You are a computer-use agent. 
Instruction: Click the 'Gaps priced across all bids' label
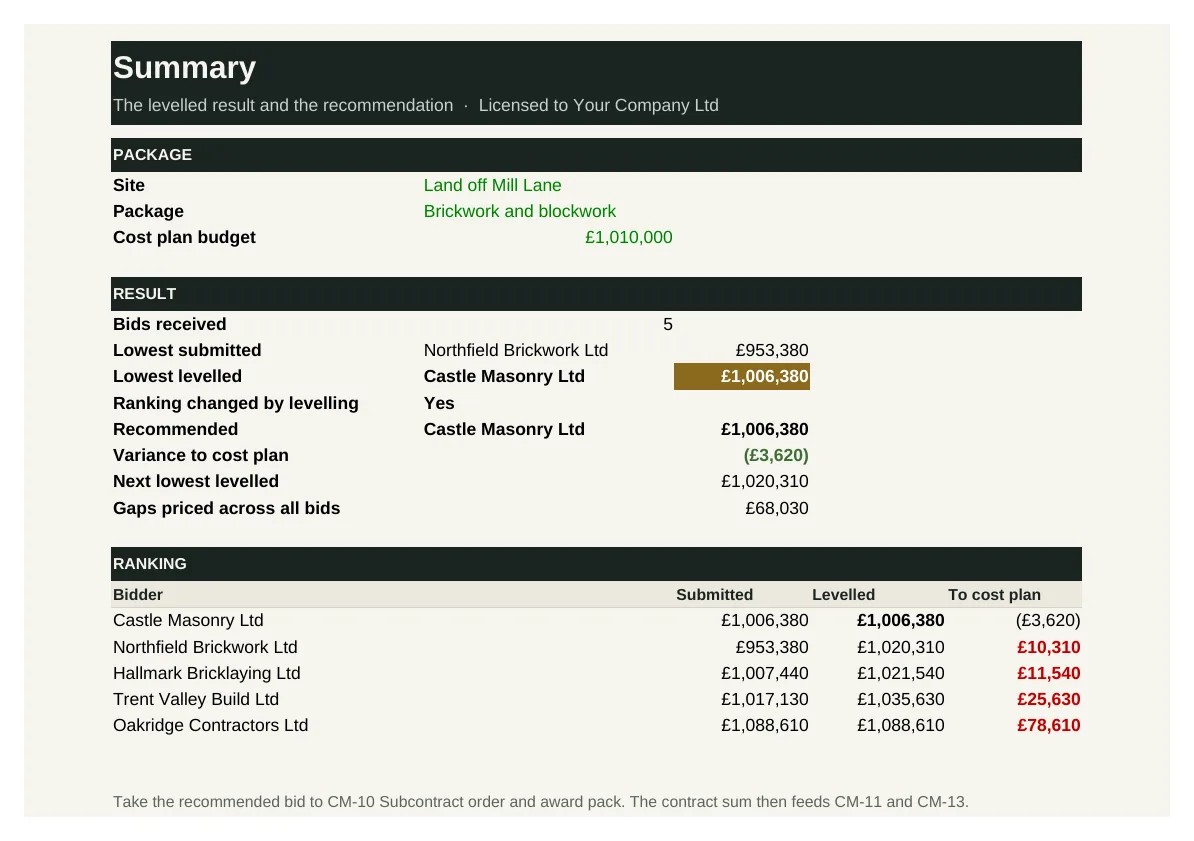[226, 508]
